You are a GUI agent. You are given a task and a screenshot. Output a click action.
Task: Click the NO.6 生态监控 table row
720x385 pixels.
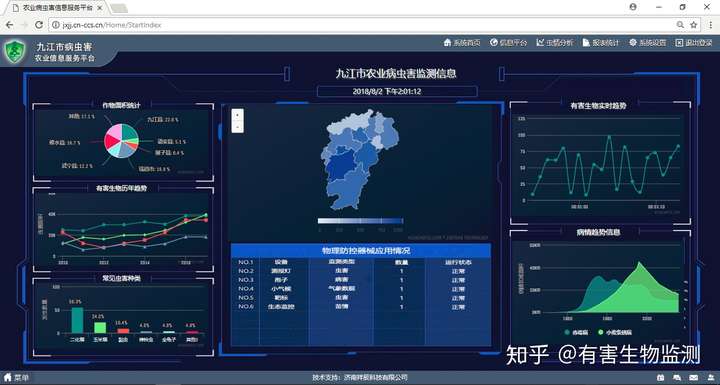tap(360, 306)
